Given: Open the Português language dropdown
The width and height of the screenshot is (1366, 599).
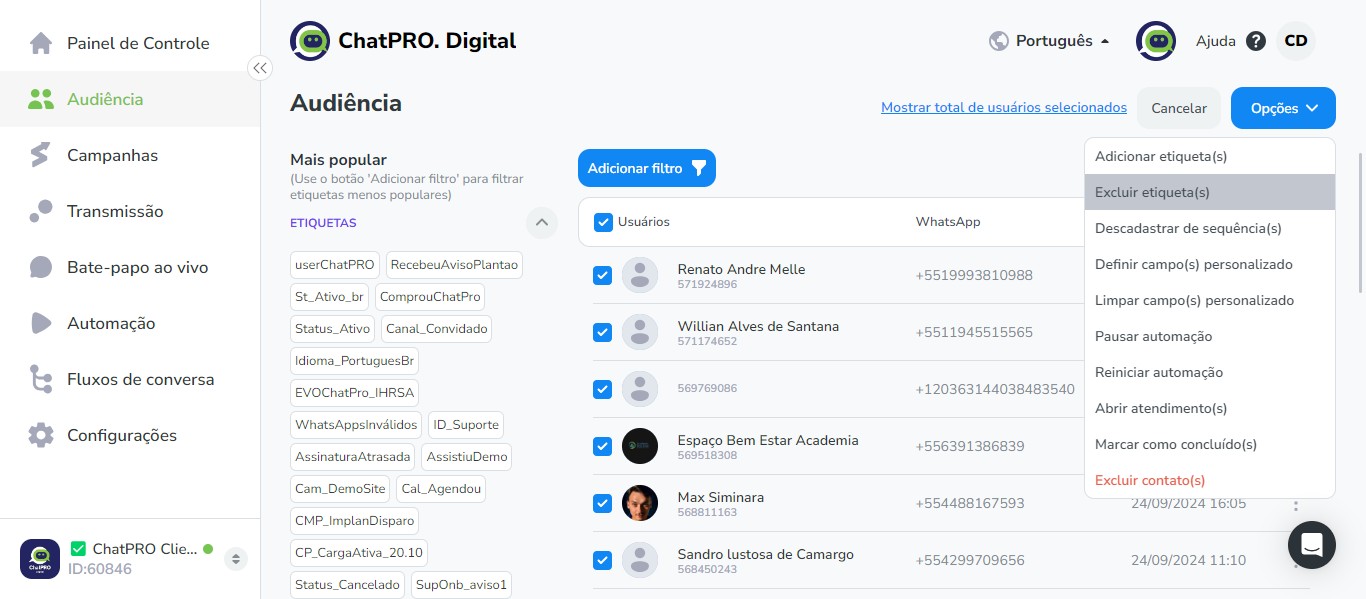Looking at the screenshot, I should point(1050,41).
